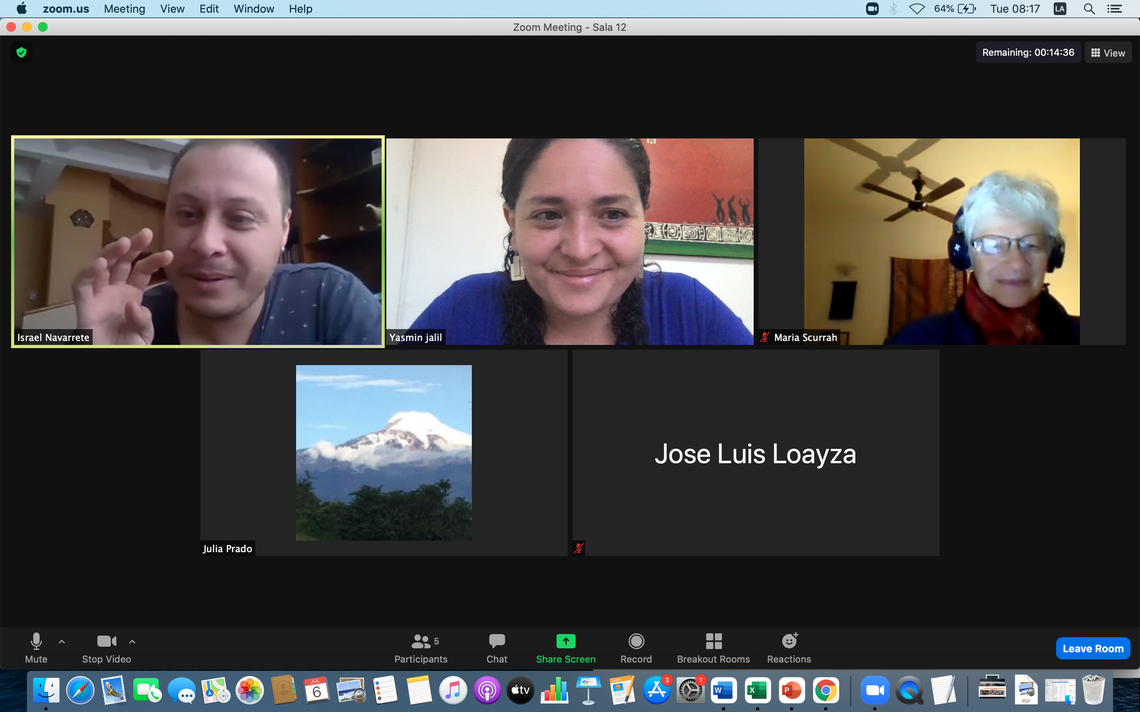Screen dimensions: 1140x712
Task: Mute the microphone
Action: click(36, 647)
